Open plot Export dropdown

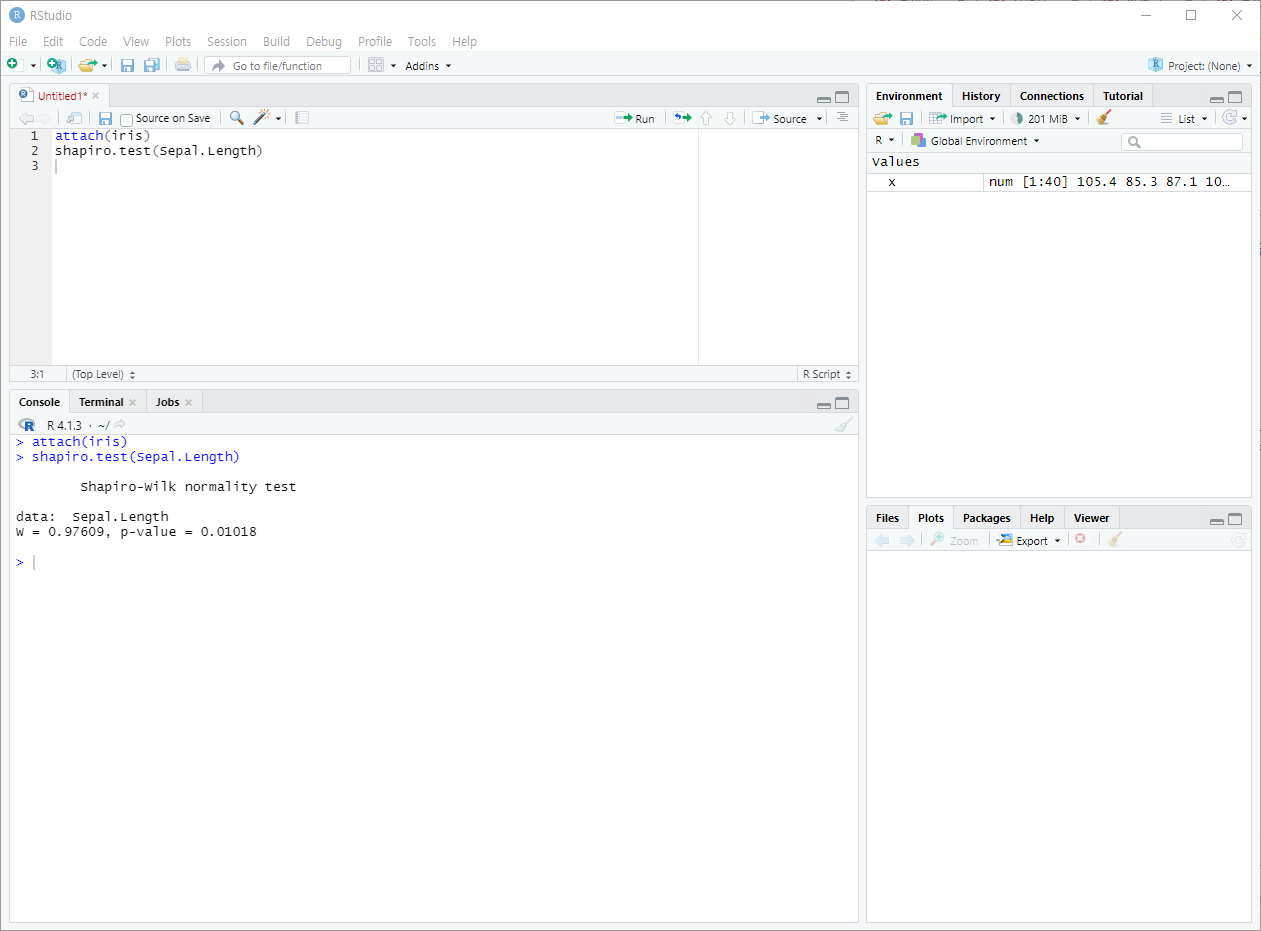(x=1028, y=540)
